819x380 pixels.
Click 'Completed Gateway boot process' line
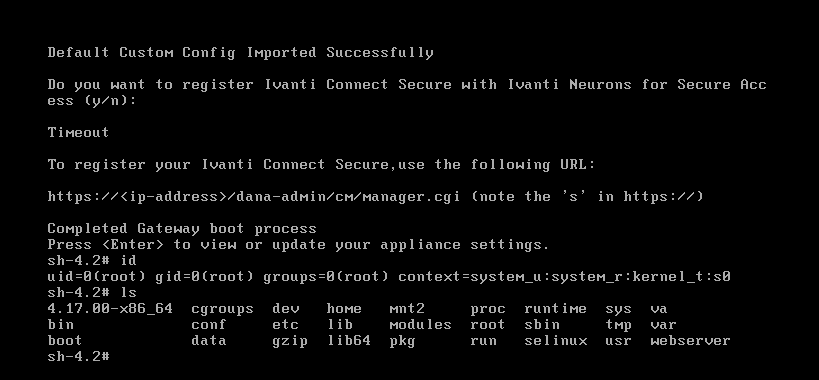click(182, 229)
